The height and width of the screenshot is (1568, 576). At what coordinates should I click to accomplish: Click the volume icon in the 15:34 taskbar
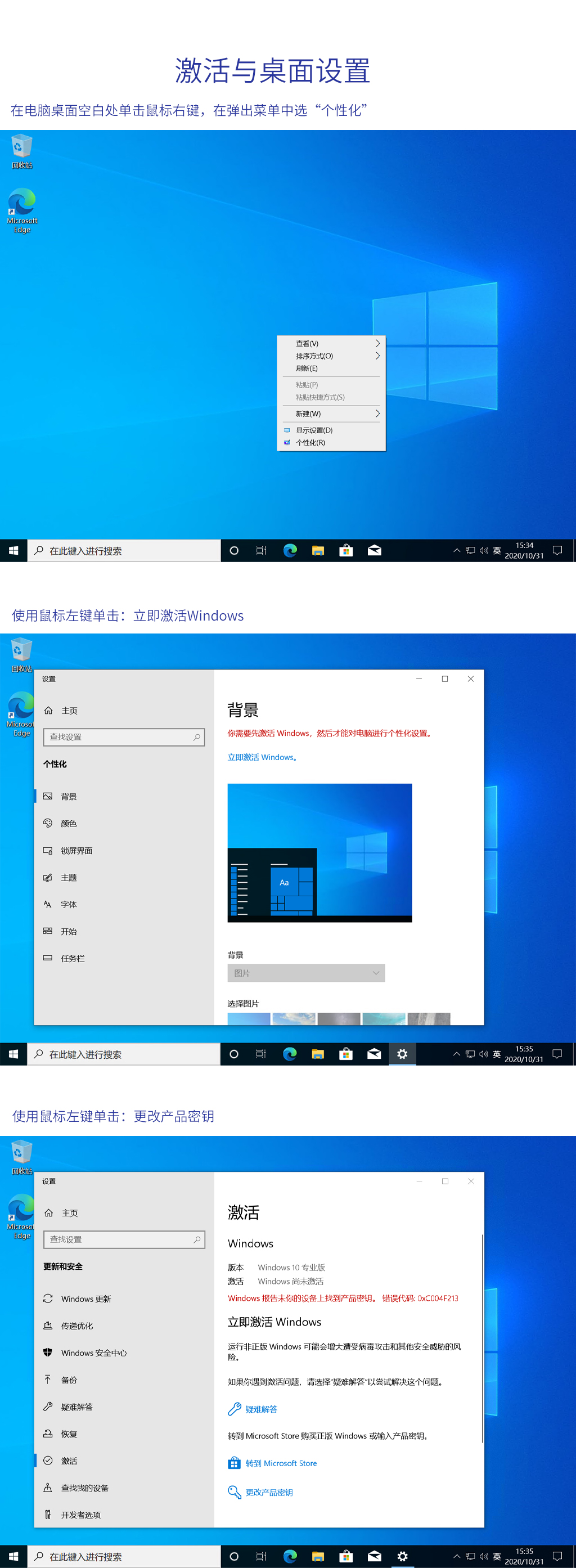click(x=483, y=550)
